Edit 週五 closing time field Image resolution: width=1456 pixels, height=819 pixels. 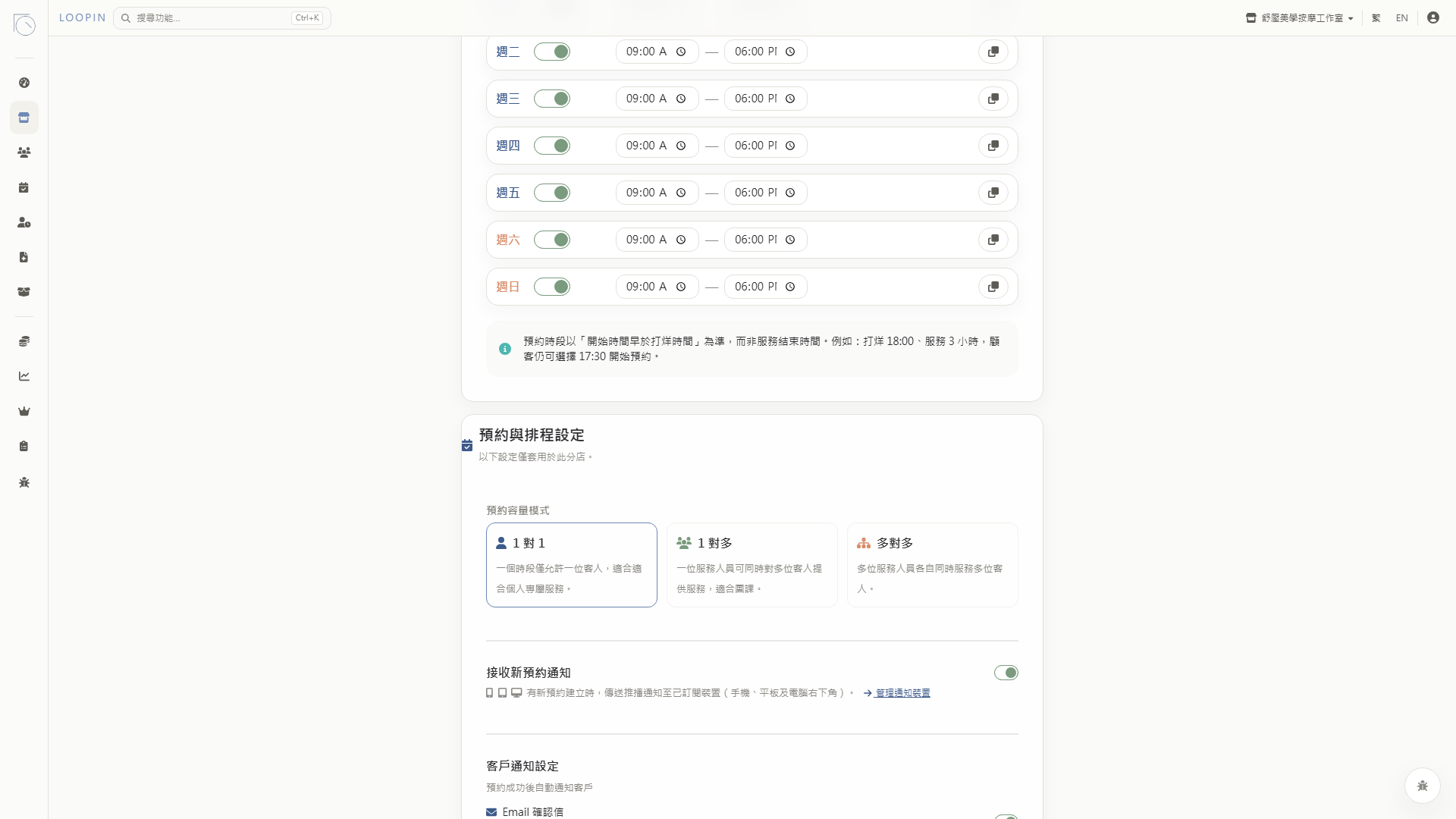tap(766, 193)
